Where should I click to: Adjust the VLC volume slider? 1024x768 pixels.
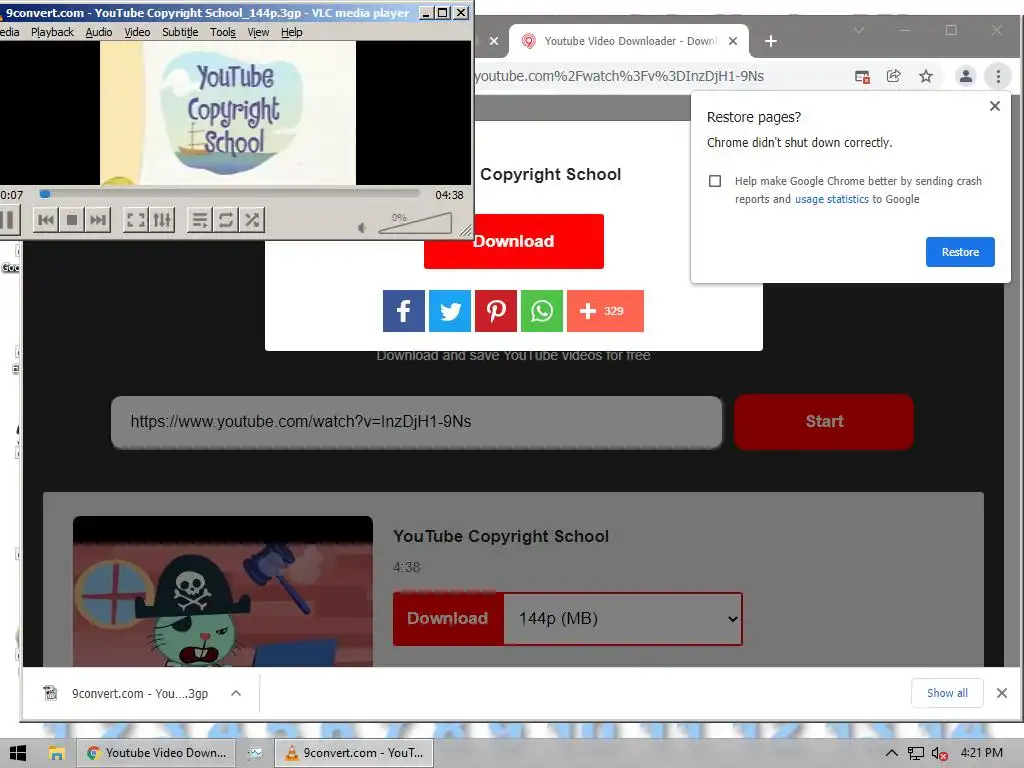point(415,223)
